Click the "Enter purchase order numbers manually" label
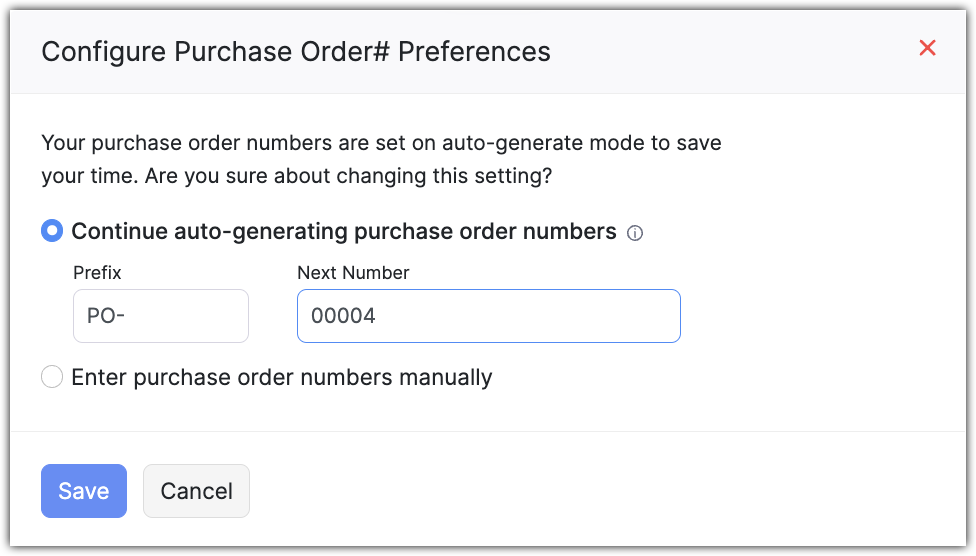The image size is (976, 556). tap(281, 377)
